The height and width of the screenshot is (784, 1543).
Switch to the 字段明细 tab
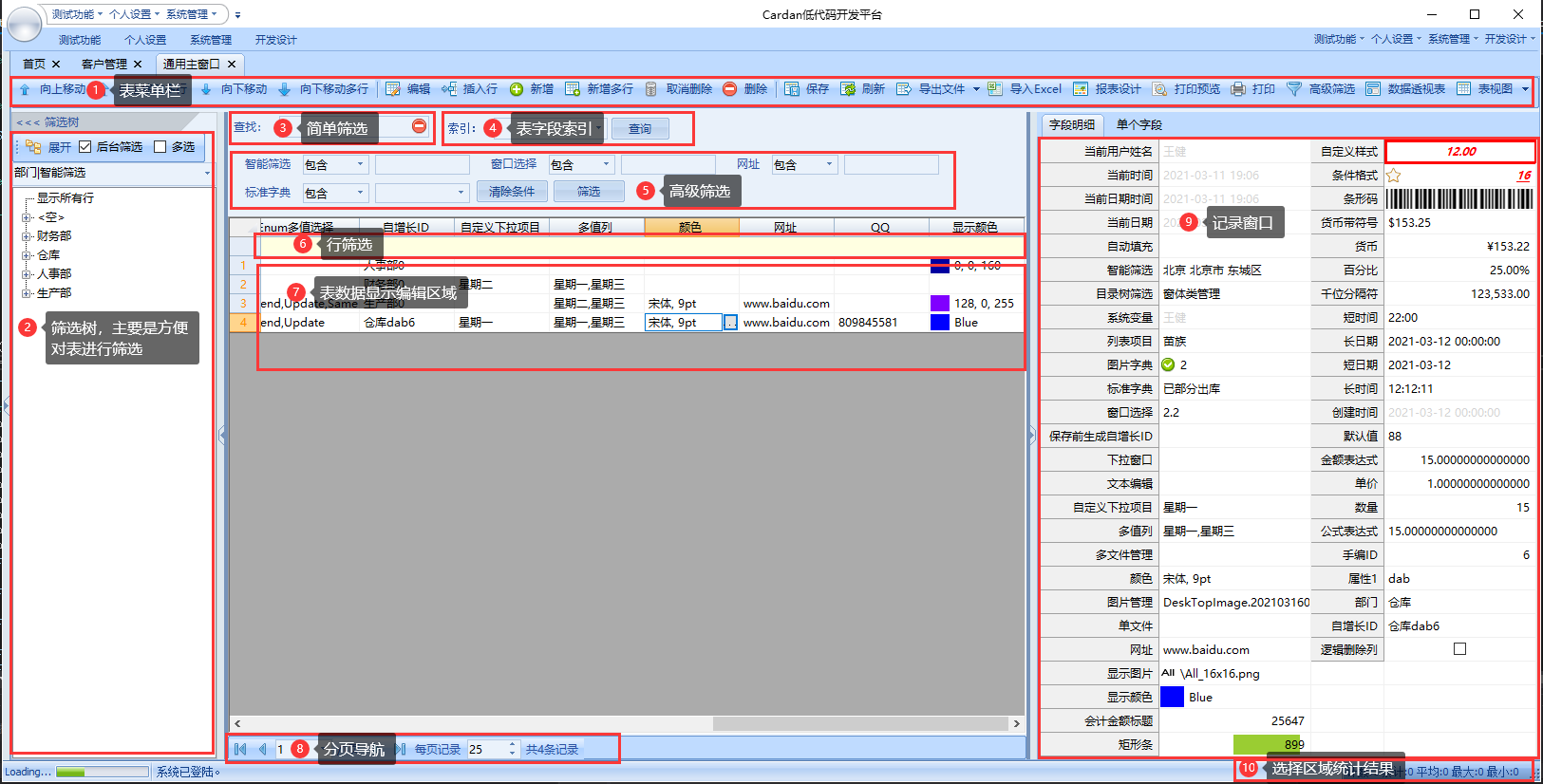tap(1072, 124)
